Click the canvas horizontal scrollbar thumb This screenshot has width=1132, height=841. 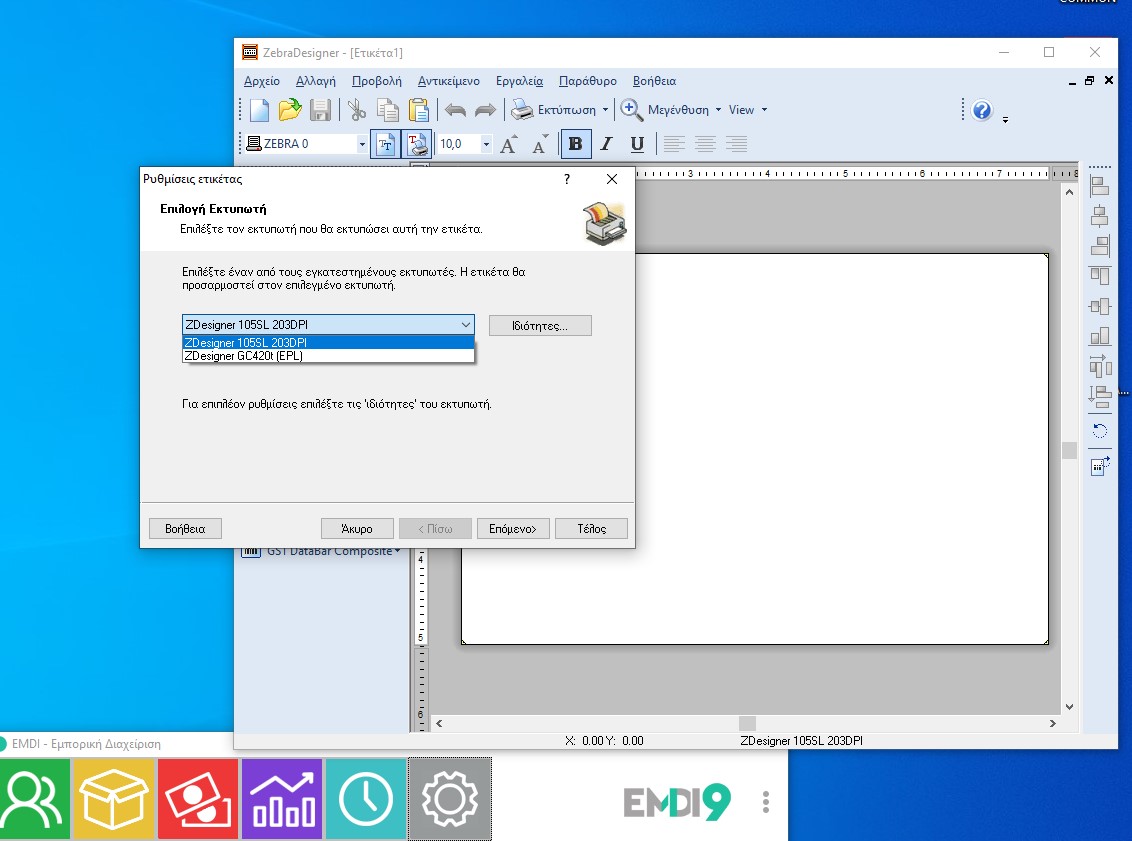[x=747, y=723]
